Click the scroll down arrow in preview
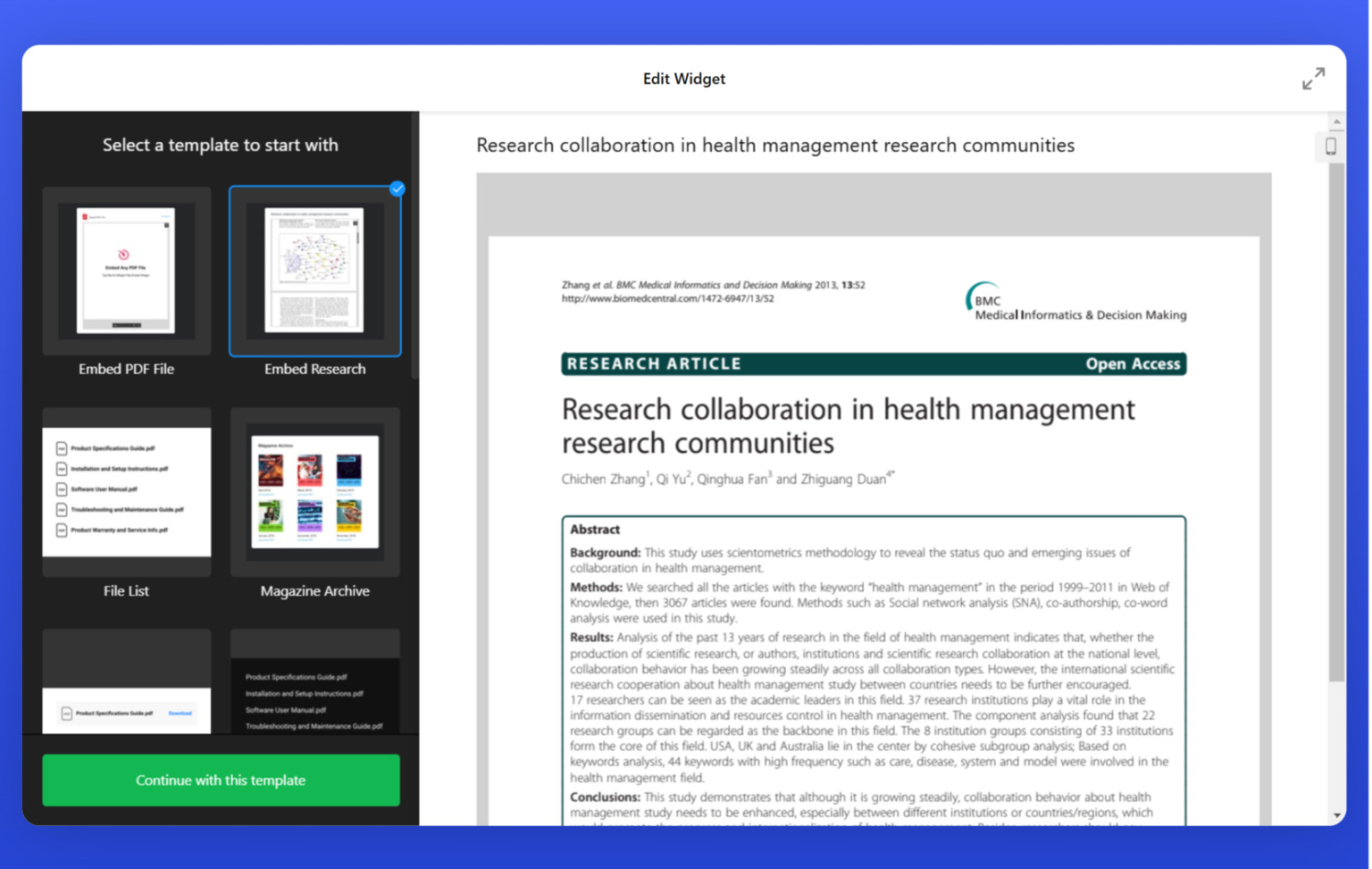 [x=1336, y=815]
